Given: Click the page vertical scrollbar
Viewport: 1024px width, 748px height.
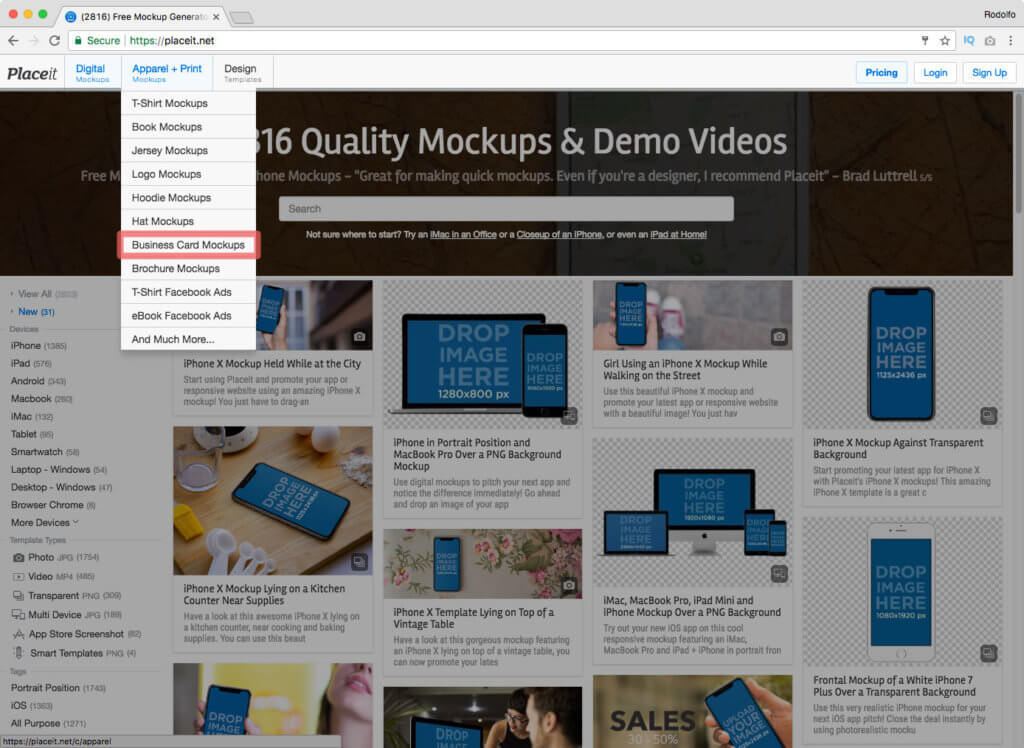Looking at the screenshot, I should [x=1018, y=154].
